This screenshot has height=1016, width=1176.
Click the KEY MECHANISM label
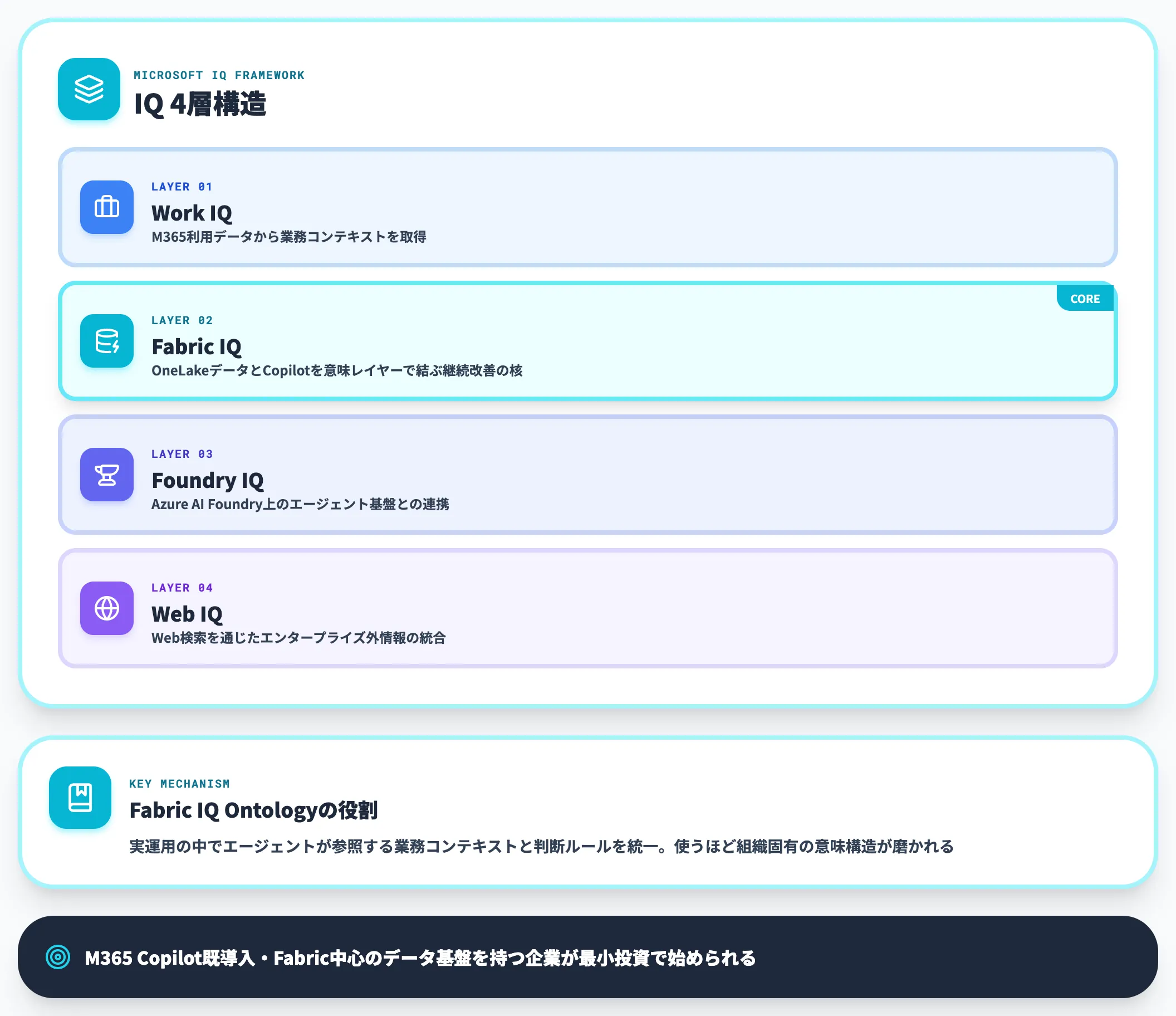179,784
